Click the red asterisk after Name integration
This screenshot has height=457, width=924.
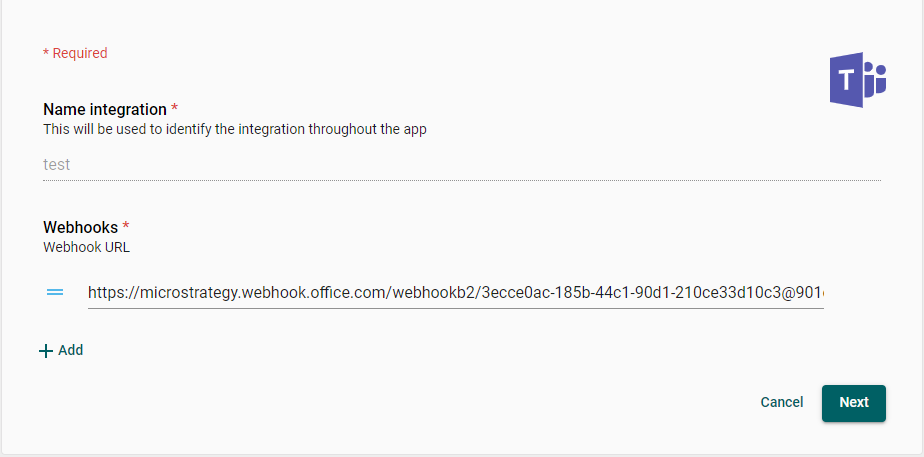[x=175, y=108]
